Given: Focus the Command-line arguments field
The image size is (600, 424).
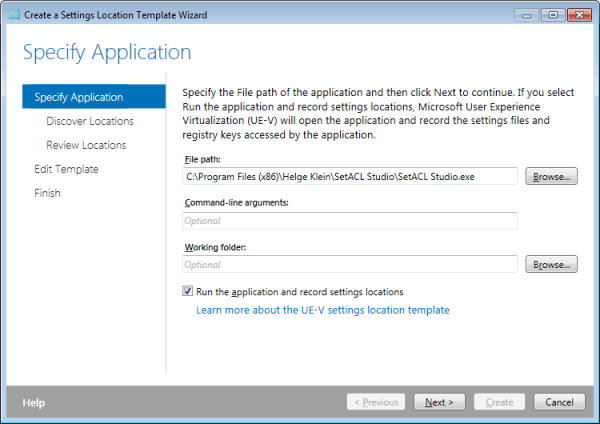Looking at the screenshot, I should pyautogui.click(x=350, y=221).
